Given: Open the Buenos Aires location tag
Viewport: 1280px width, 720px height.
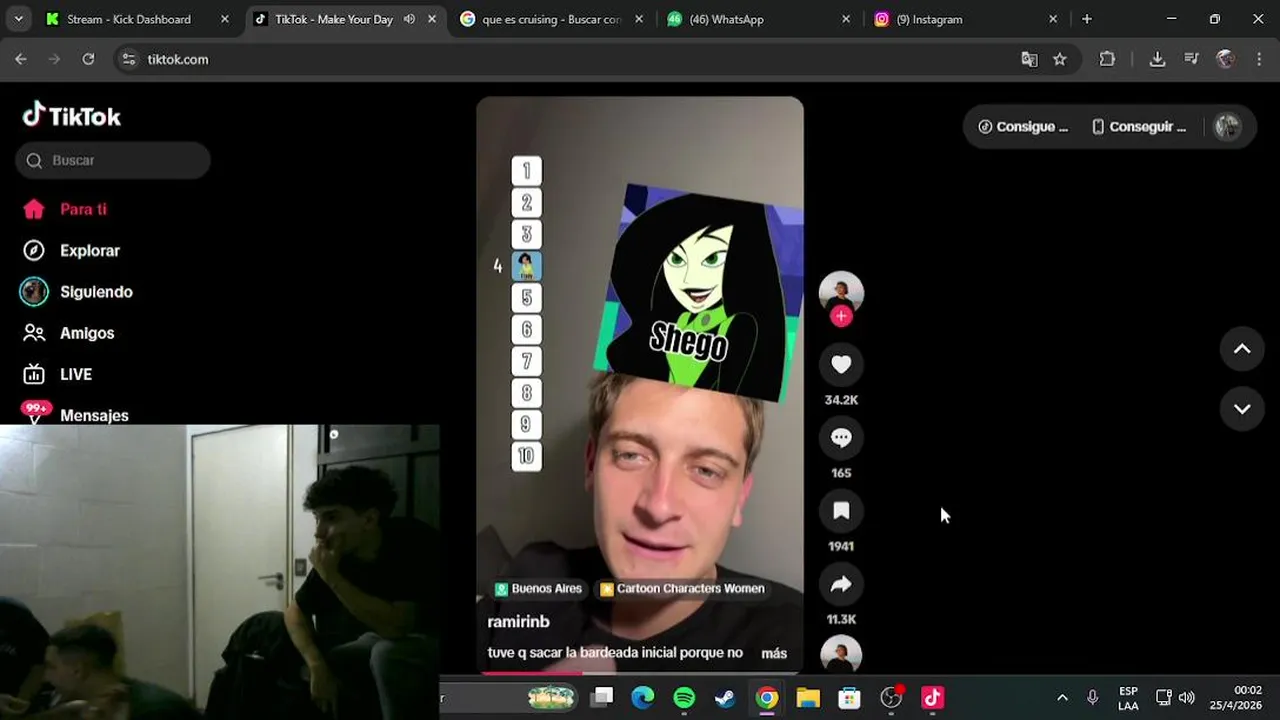Looking at the screenshot, I should click(538, 589).
